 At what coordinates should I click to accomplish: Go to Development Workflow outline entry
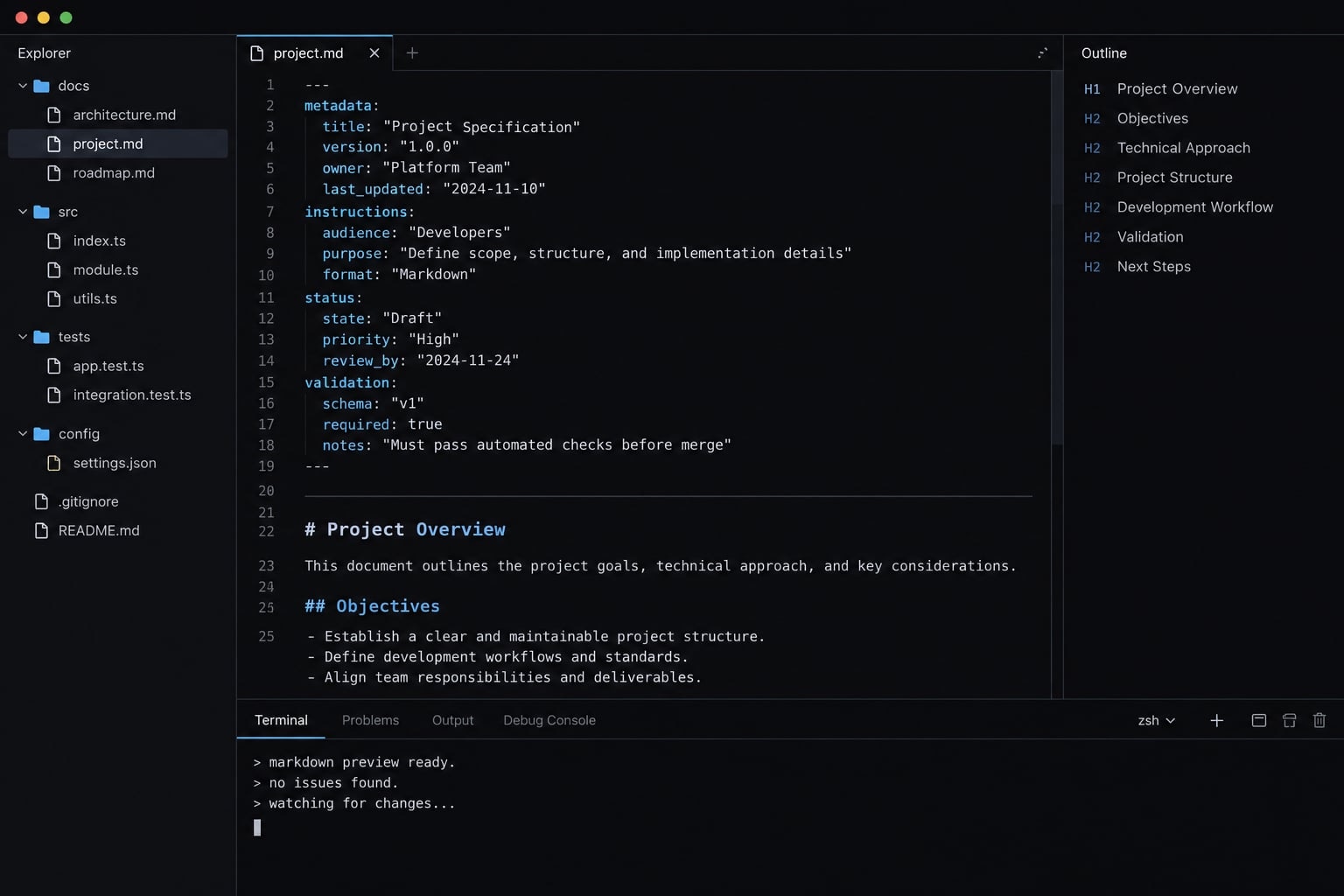click(1195, 207)
